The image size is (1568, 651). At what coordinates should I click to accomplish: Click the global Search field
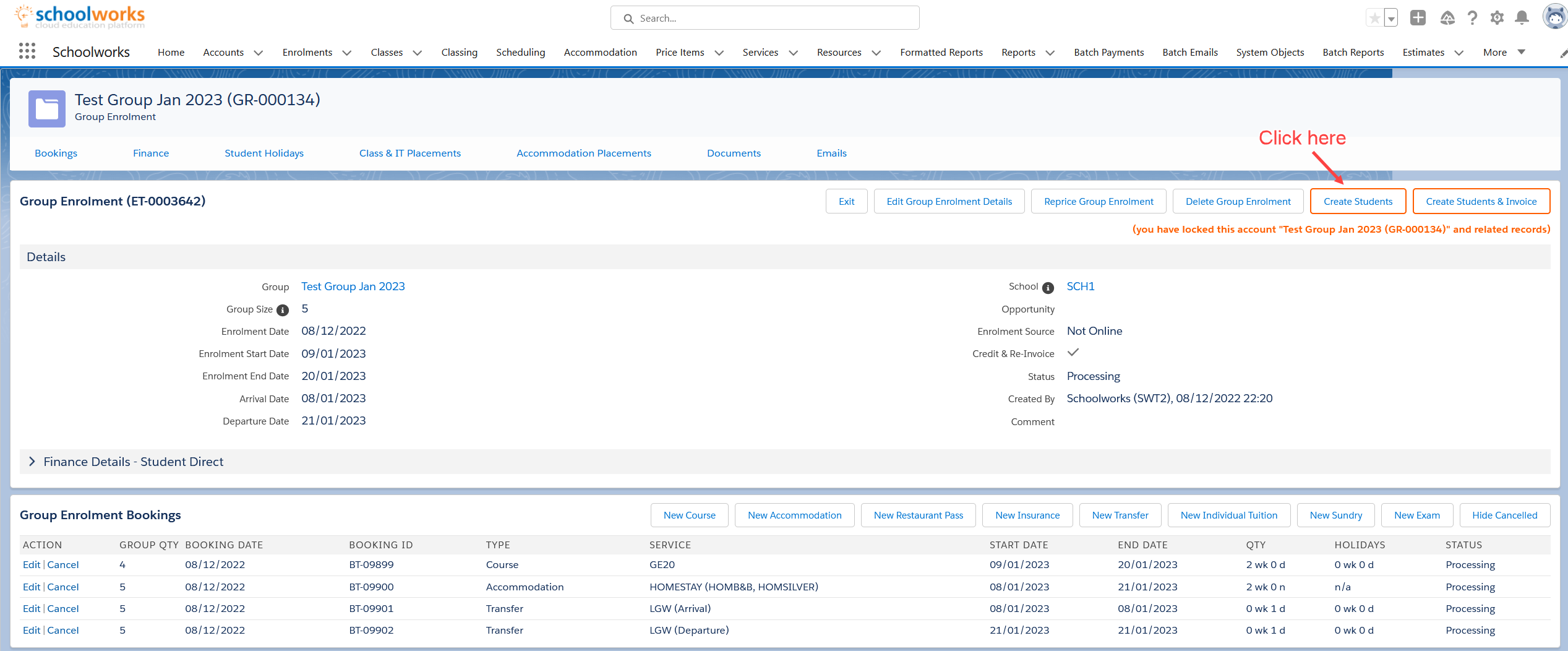765,19
